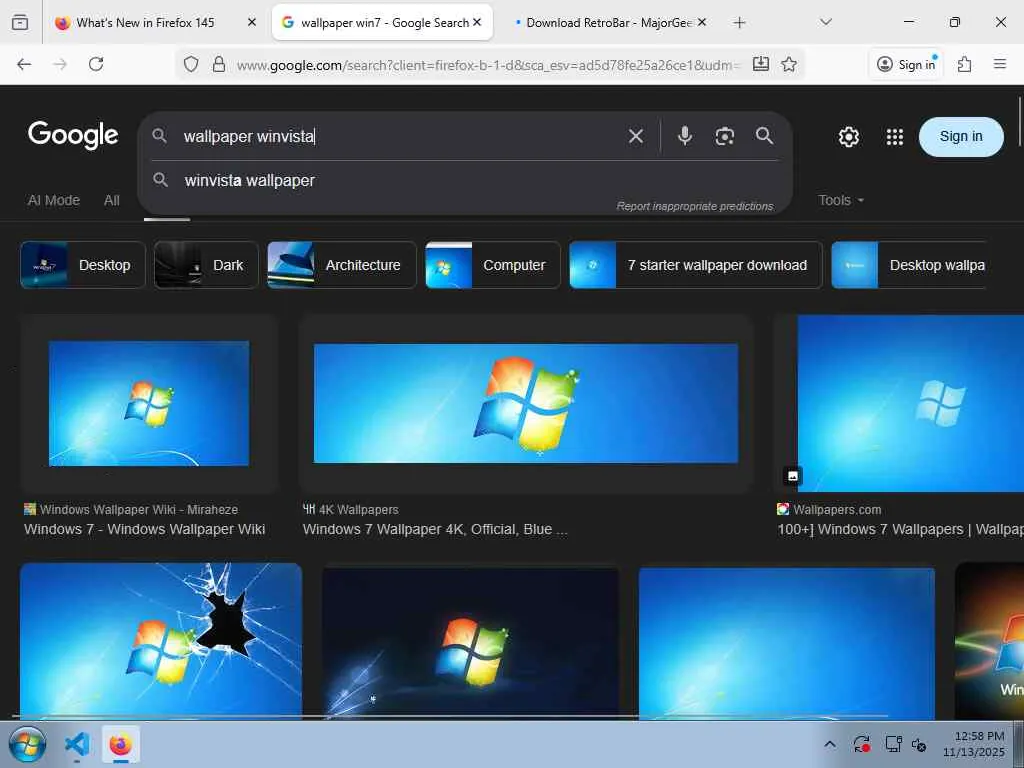Click Firefox account Sign in button
Image resolution: width=1024 pixels, height=768 pixels.
906,64
